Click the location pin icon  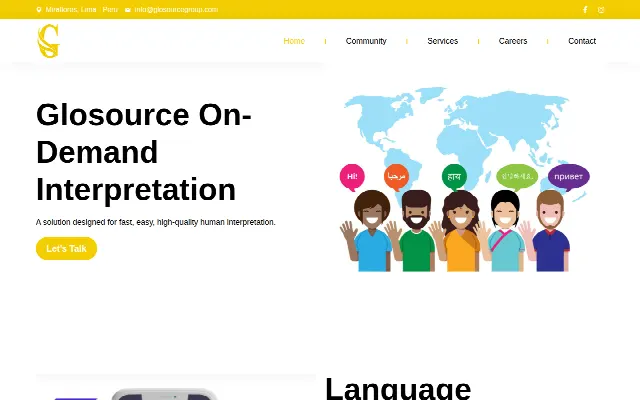[x=39, y=10]
